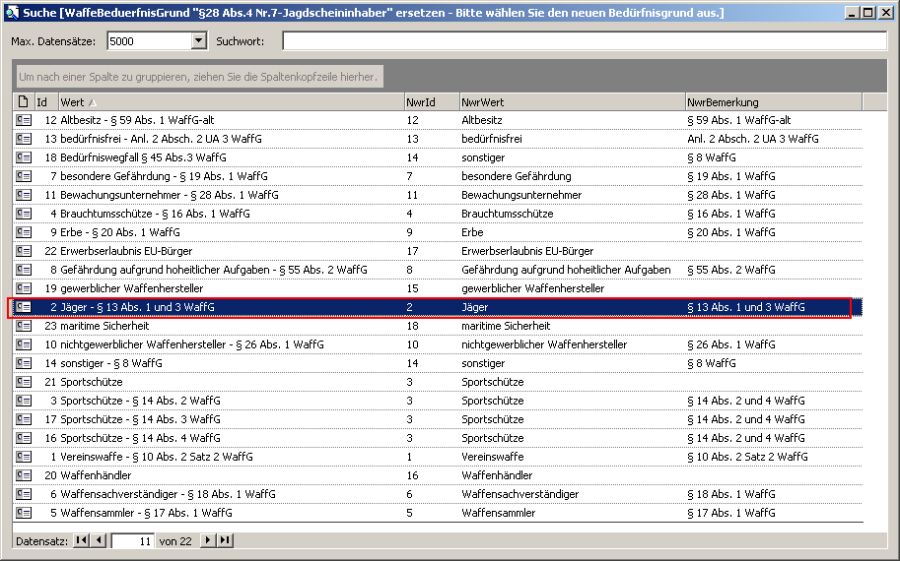The width and height of the screenshot is (900, 561).
Task: Jump to the first record
Action: tap(82, 541)
